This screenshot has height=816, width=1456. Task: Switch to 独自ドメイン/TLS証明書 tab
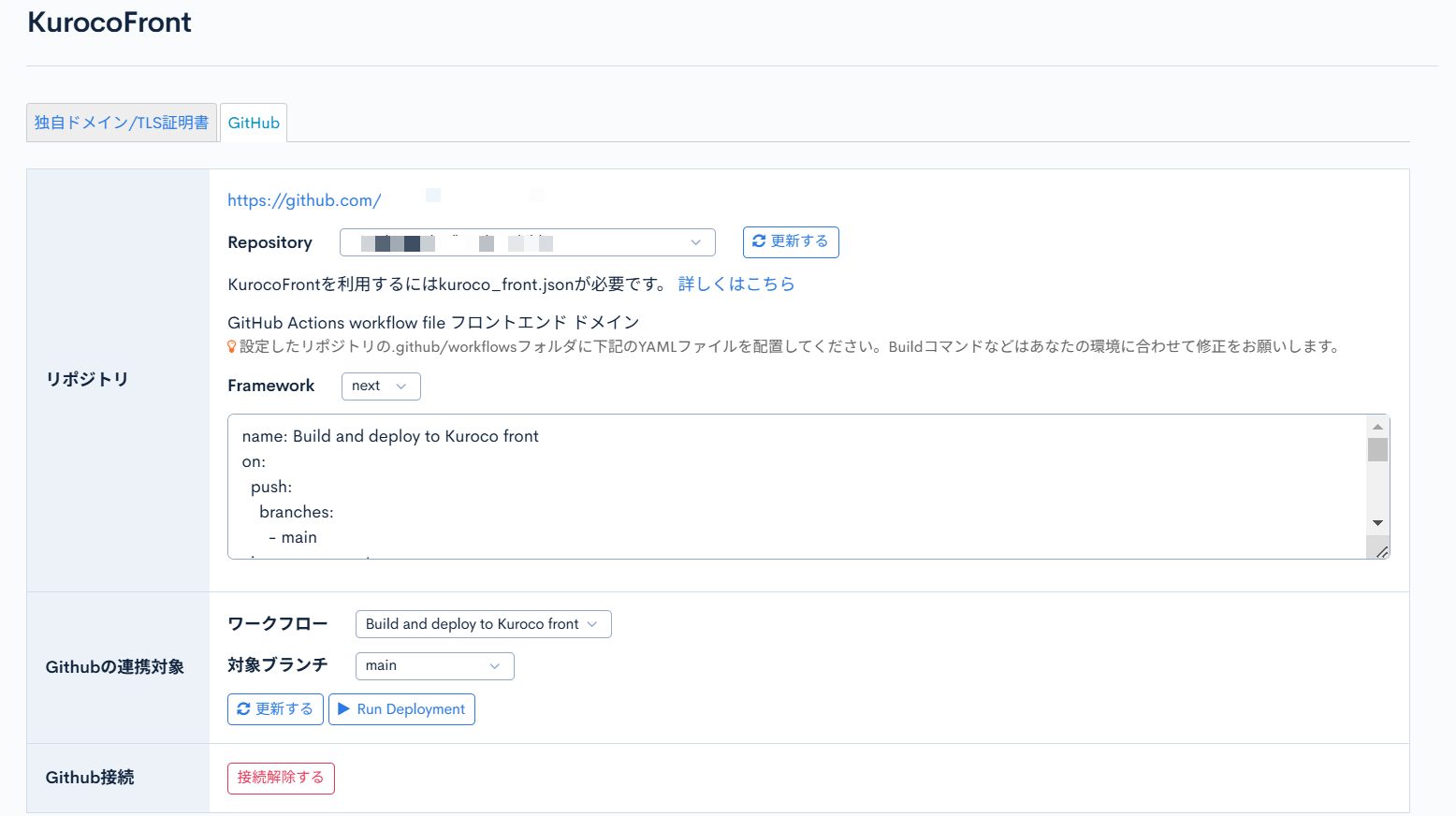(x=121, y=122)
